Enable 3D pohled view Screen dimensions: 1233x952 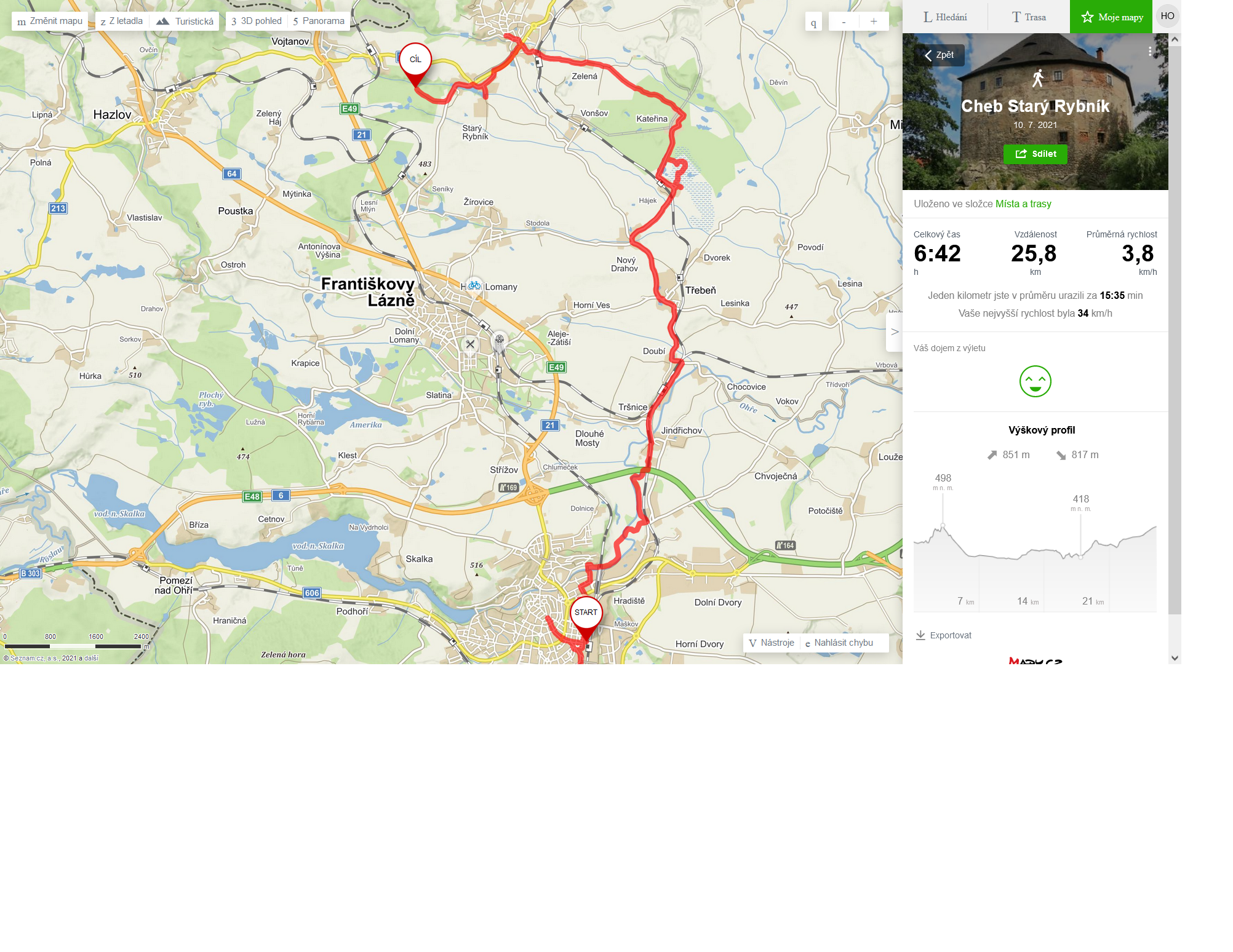pos(257,21)
